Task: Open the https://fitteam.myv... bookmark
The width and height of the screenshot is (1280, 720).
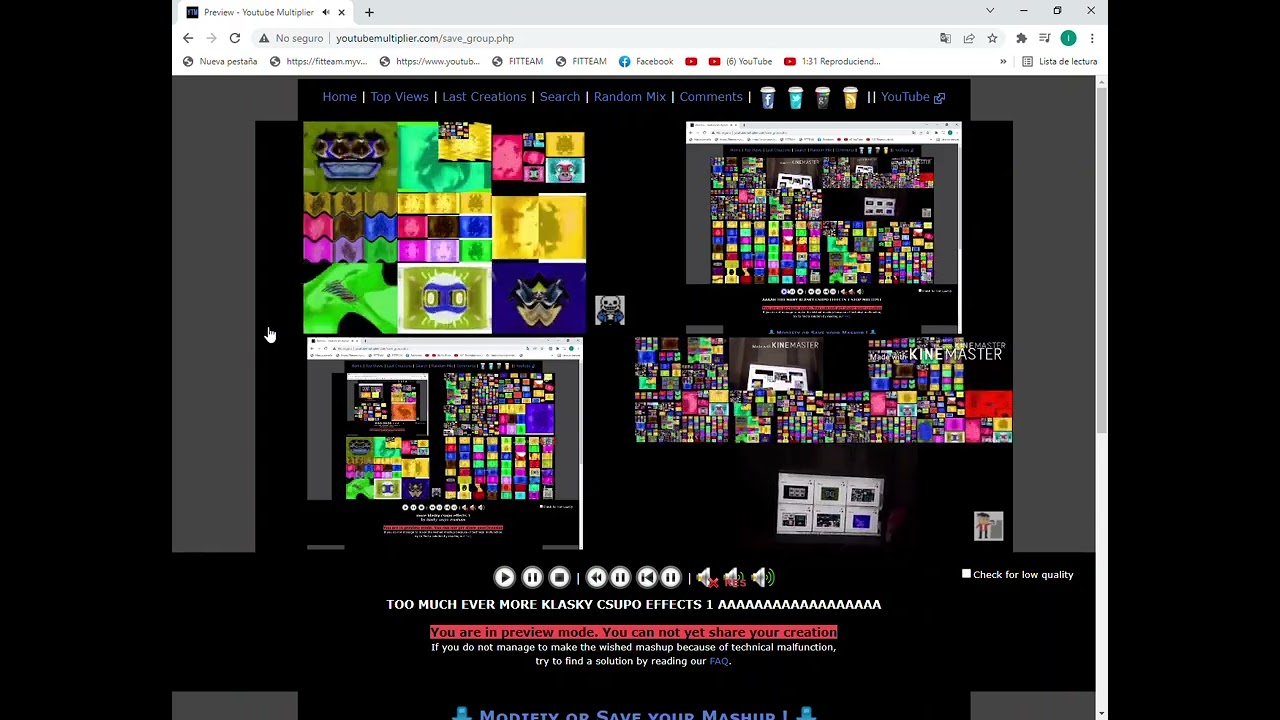Action: click(x=318, y=61)
